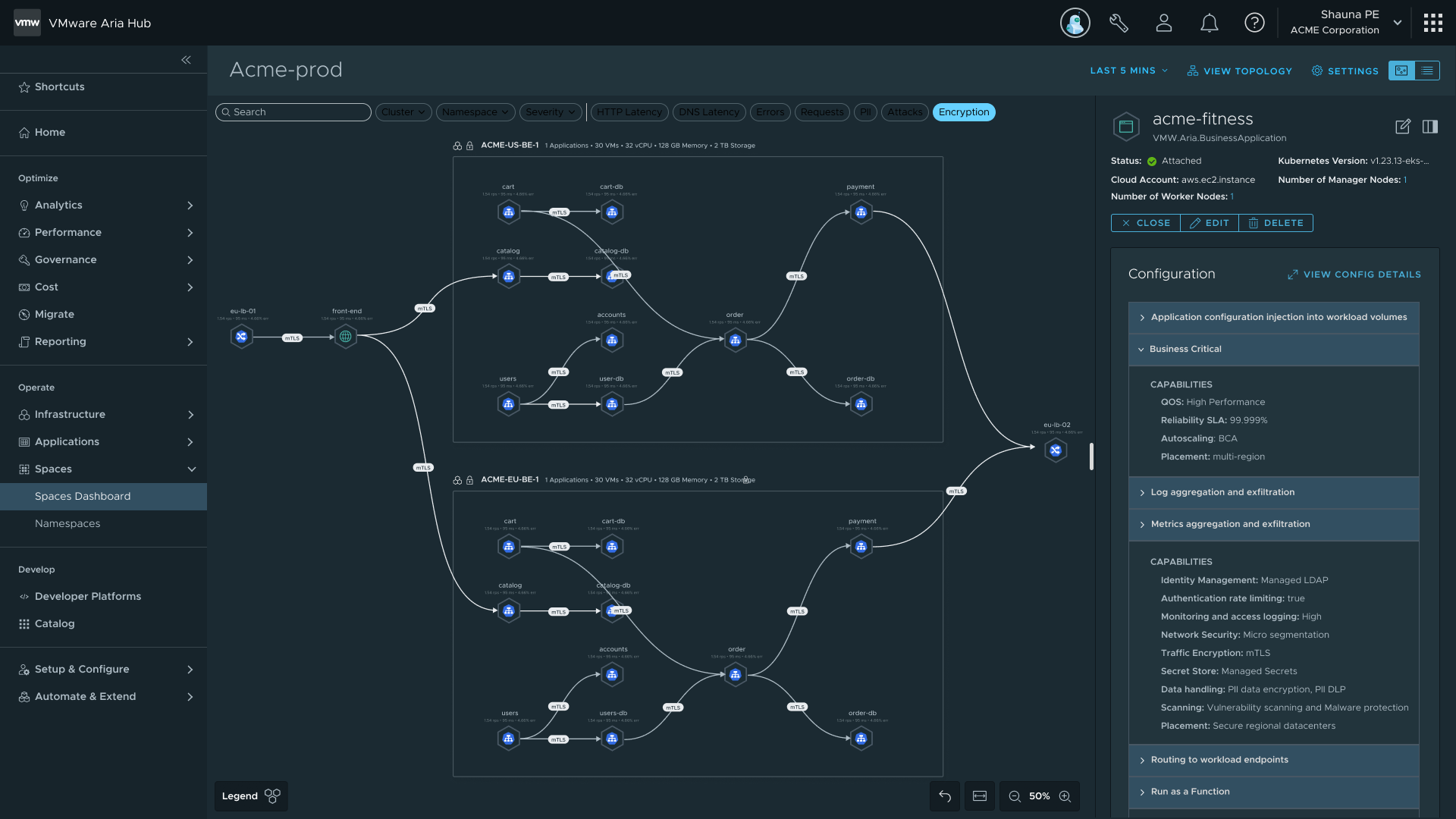
Task: Open the notifications bell
Action: tap(1210, 23)
